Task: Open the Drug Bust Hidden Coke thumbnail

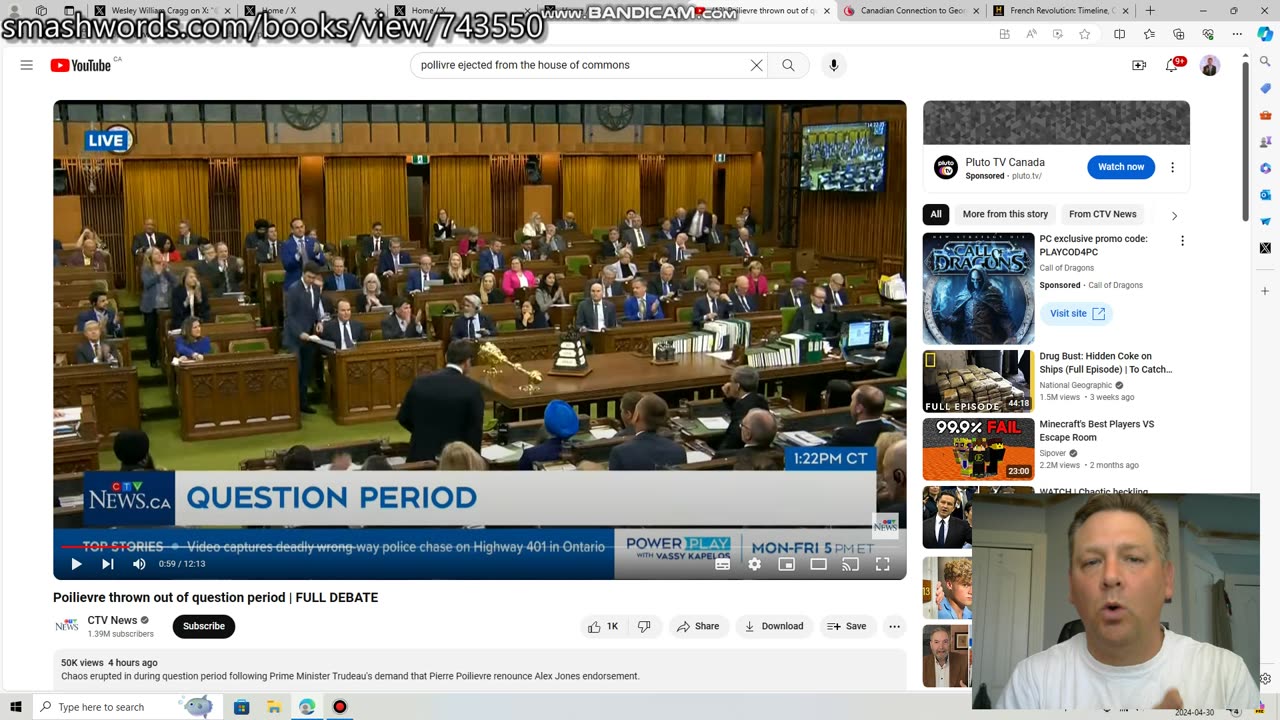Action: [978, 381]
